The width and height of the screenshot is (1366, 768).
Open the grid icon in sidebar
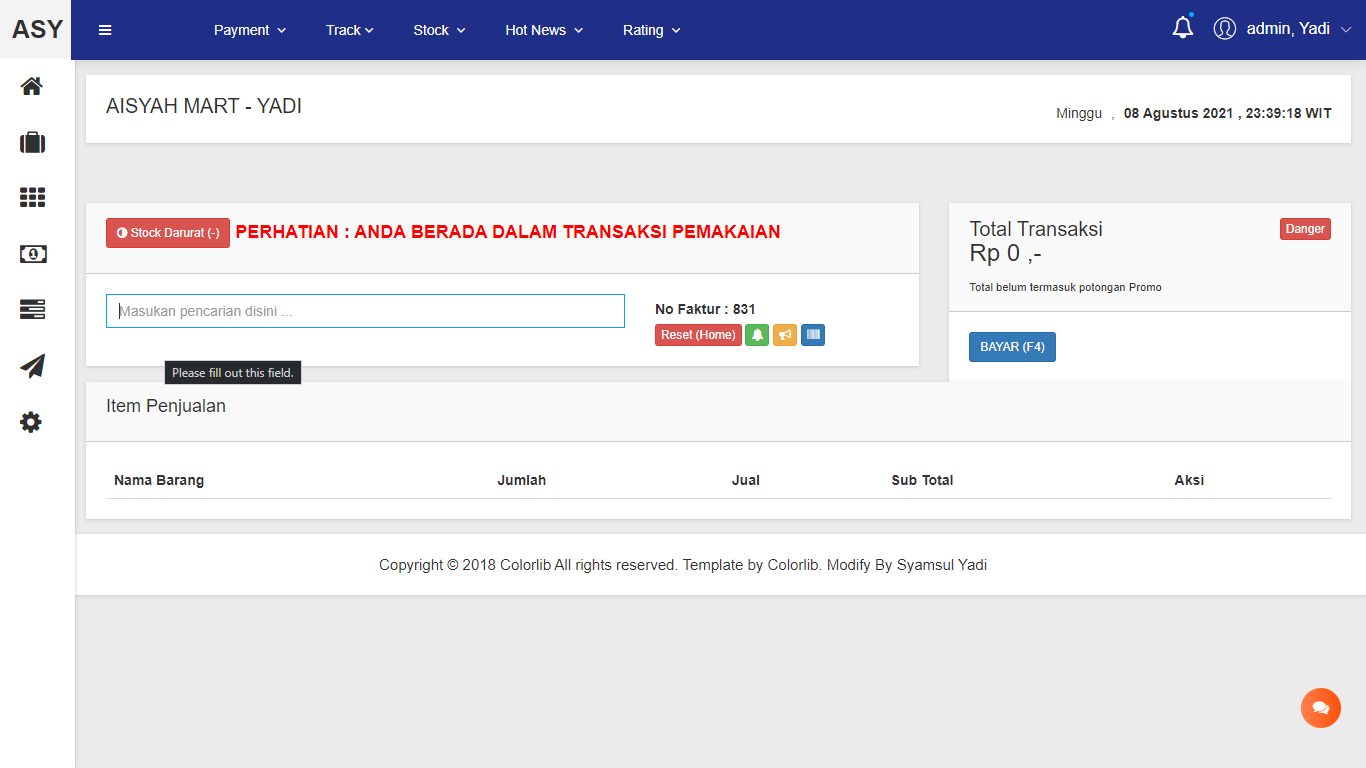[x=32, y=198]
